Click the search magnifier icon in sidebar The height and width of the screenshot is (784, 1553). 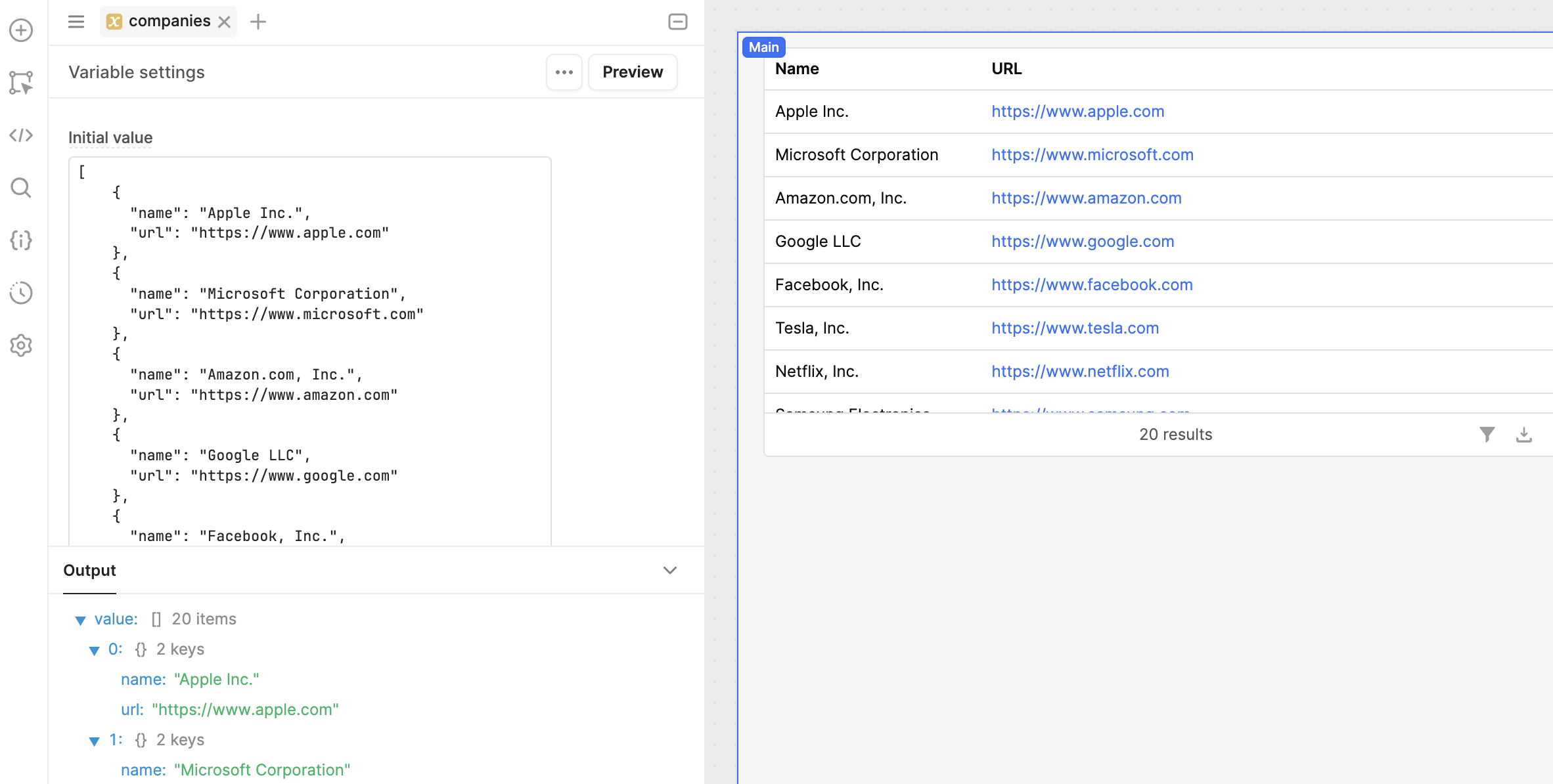[21, 188]
